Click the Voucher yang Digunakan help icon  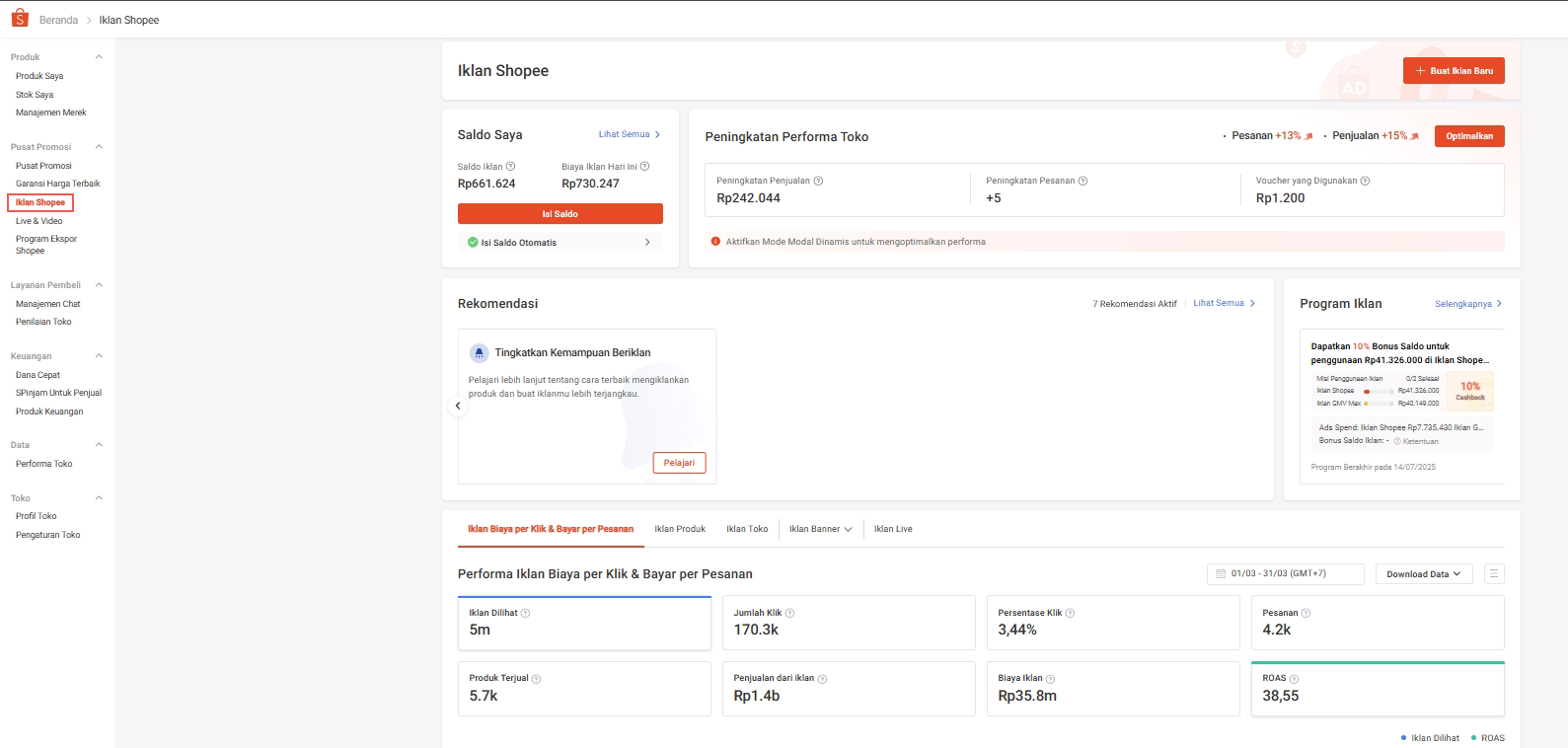(1365, 181)
